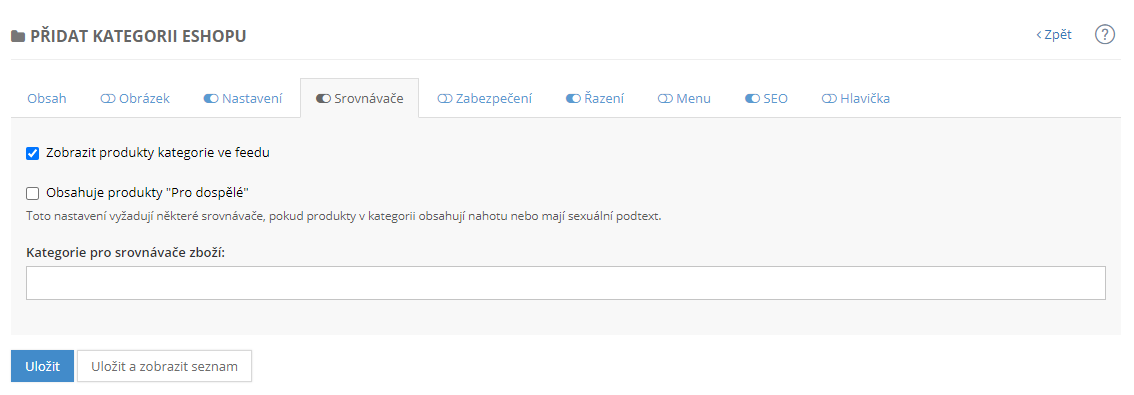Click the folder icon beside the page title
This screenshot has height=395, width=1134.
click(18, 36)
